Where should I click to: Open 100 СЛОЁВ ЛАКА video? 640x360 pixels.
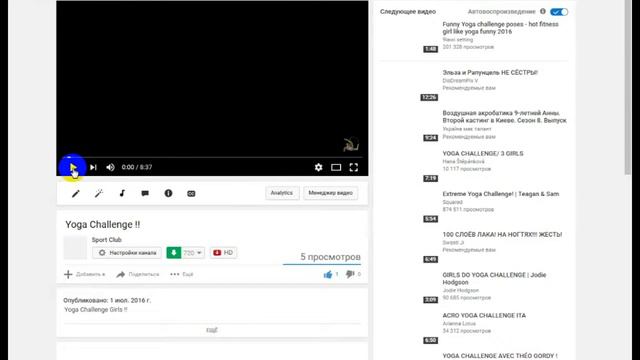tap(502, 234)
